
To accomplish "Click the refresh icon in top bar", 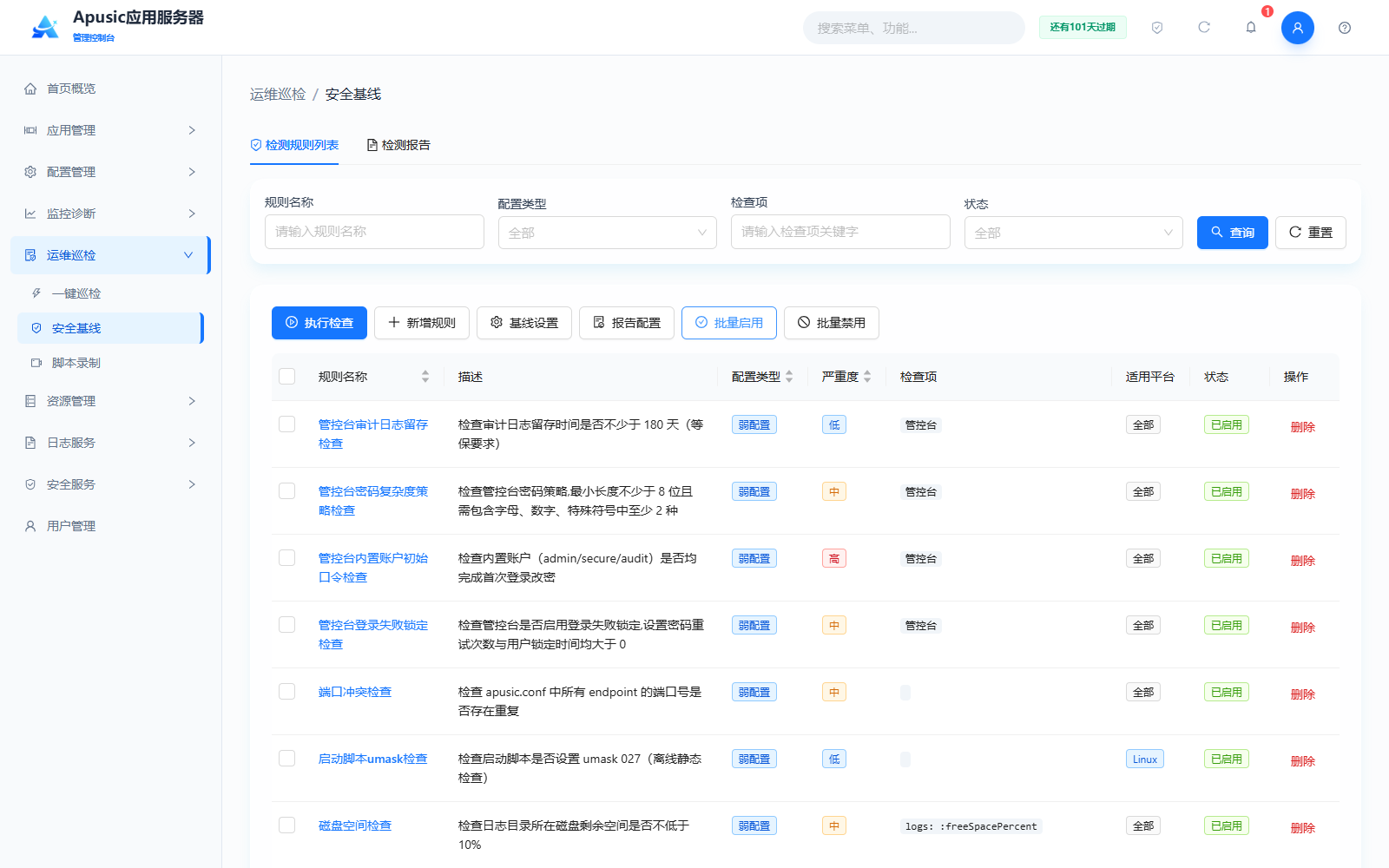I will 1204,28.
